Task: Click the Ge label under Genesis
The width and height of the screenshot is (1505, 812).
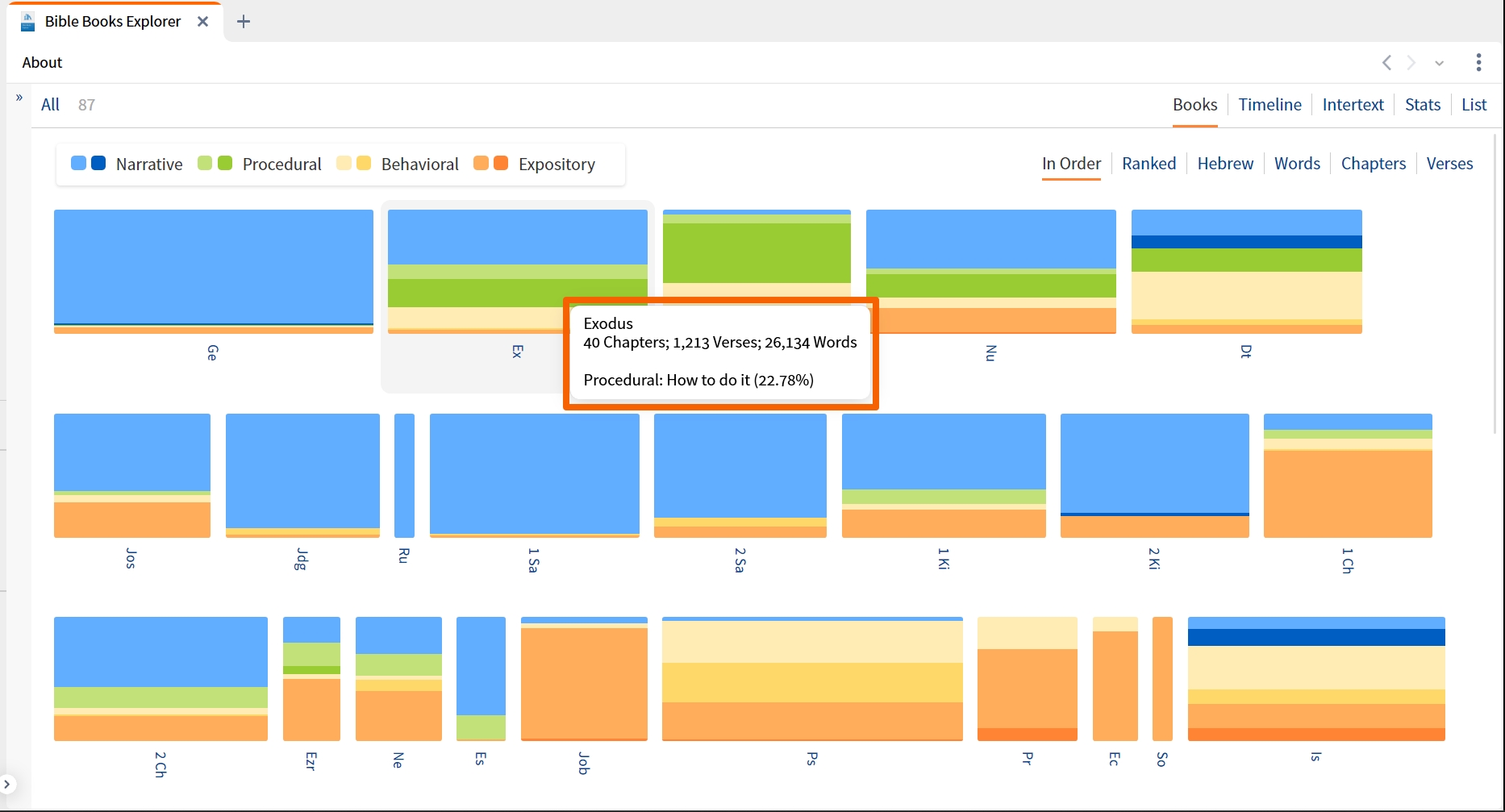Action: pos(212,352)
